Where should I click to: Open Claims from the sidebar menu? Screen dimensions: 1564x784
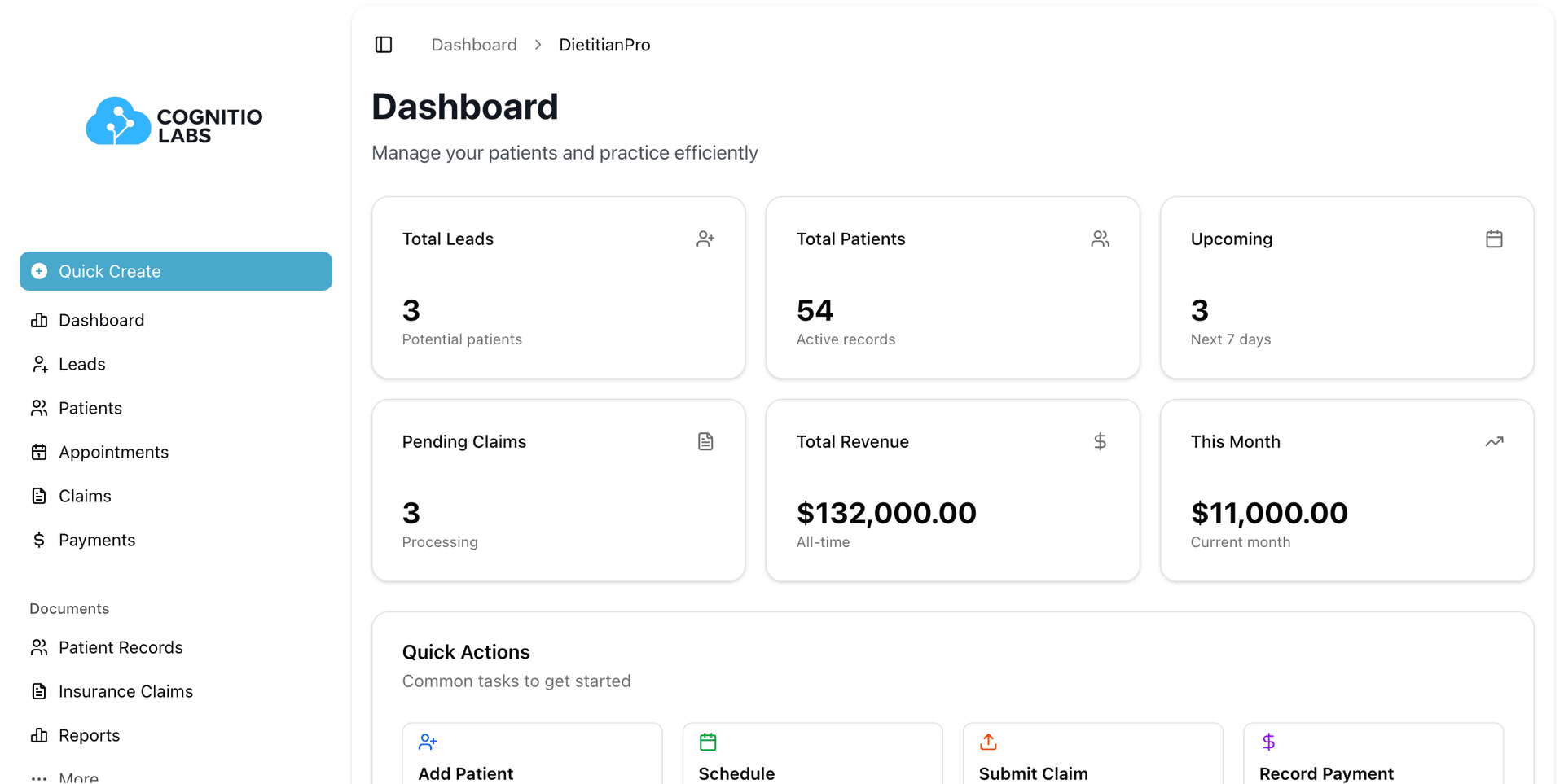coord(85,496)
